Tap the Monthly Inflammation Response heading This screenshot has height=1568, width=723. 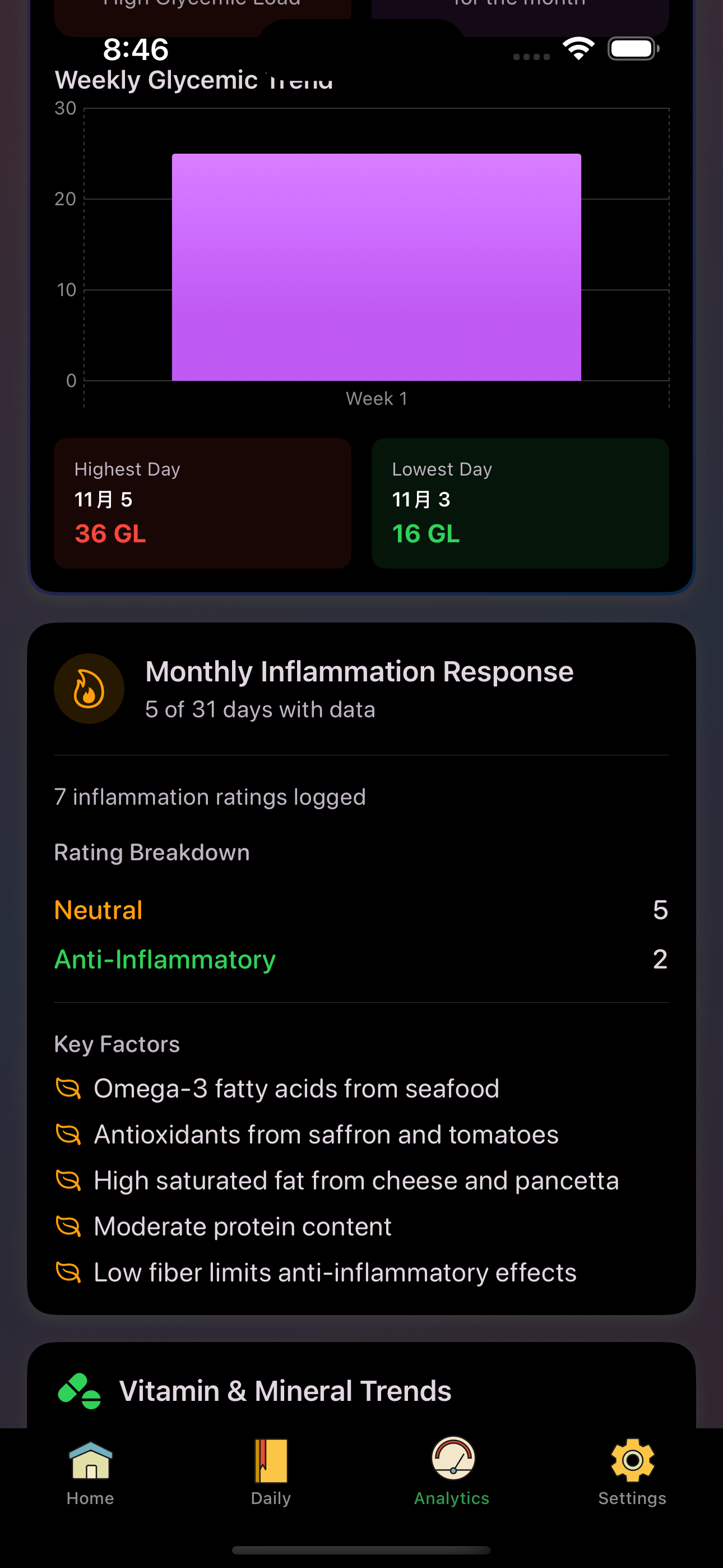(x=359, y=671)
